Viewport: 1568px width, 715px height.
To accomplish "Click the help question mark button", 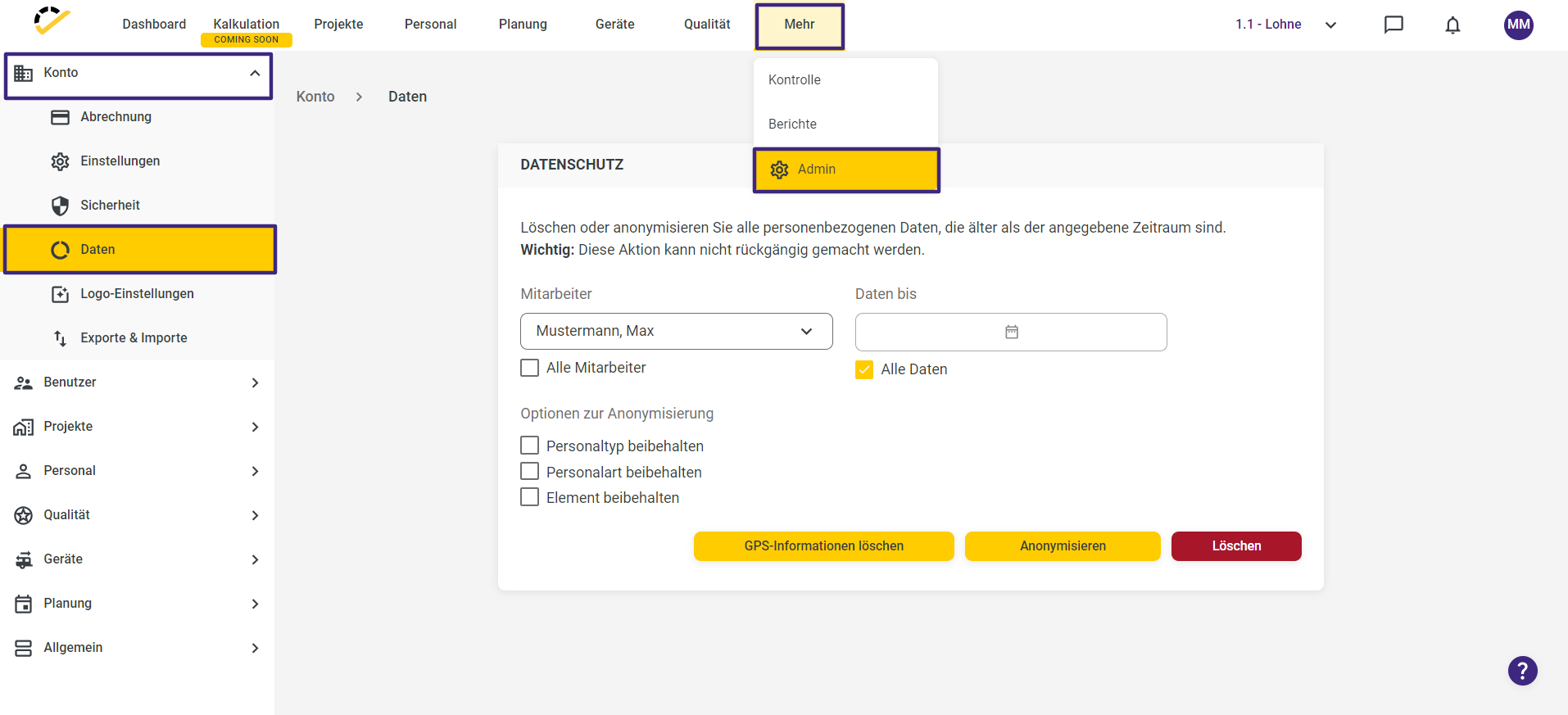I will coord(1522,671).
